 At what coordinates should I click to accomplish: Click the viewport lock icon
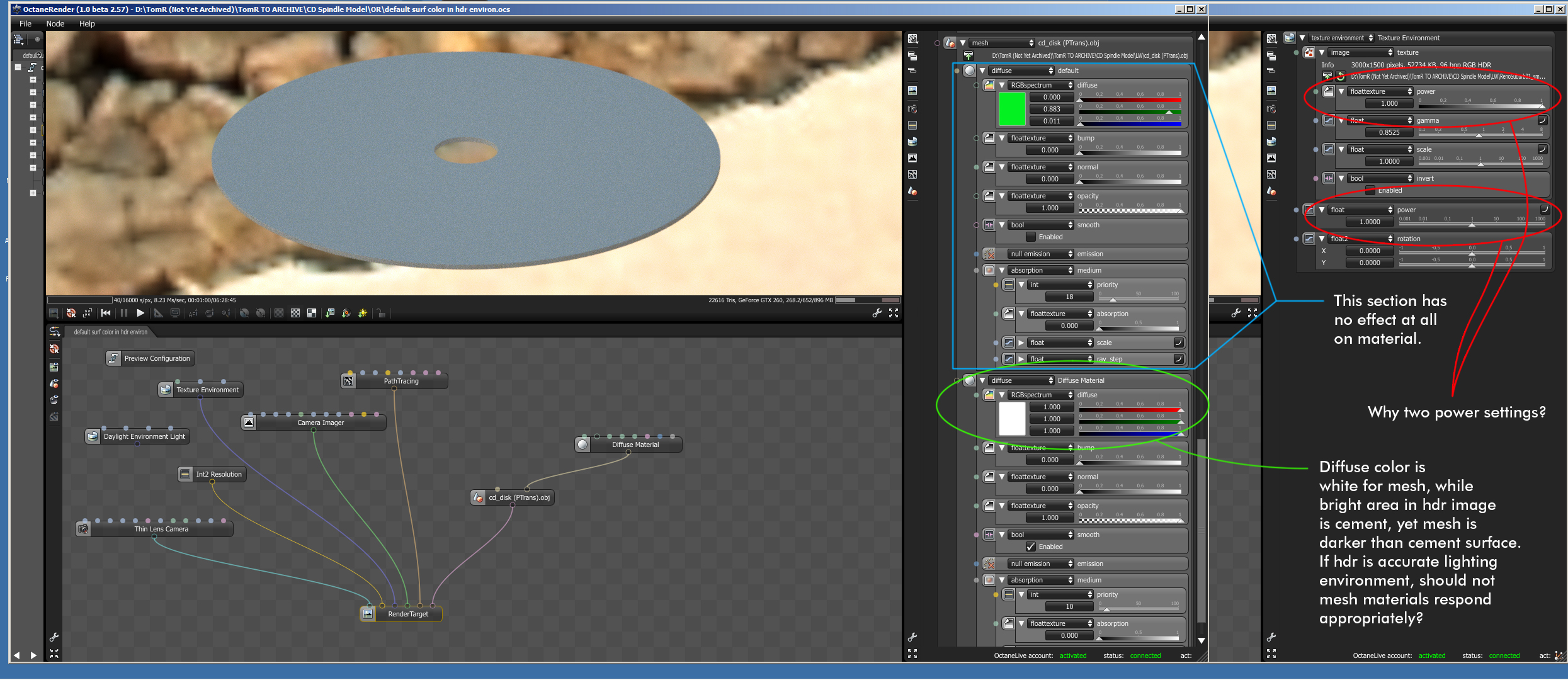[x=381, y=313]
